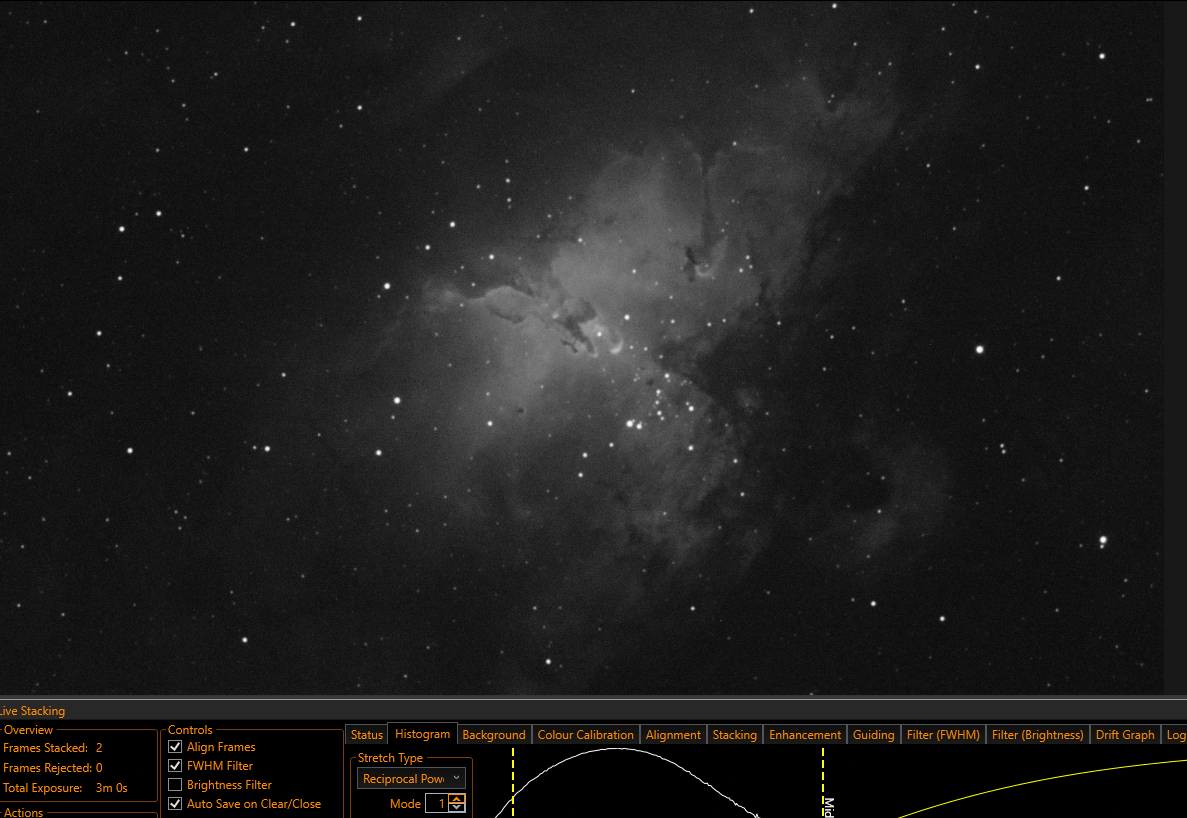Select the Filter (Brightness) tab
This screenshot has height=818, width=1187.
pos(1037,735)
